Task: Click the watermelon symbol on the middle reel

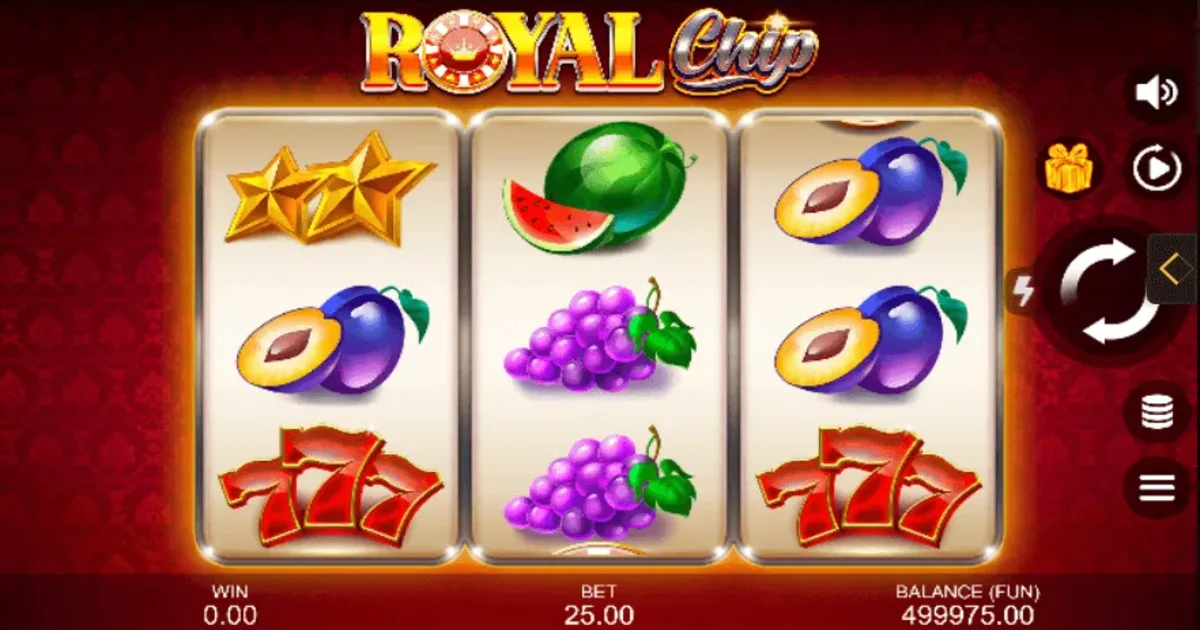Action: click(598, 186)
